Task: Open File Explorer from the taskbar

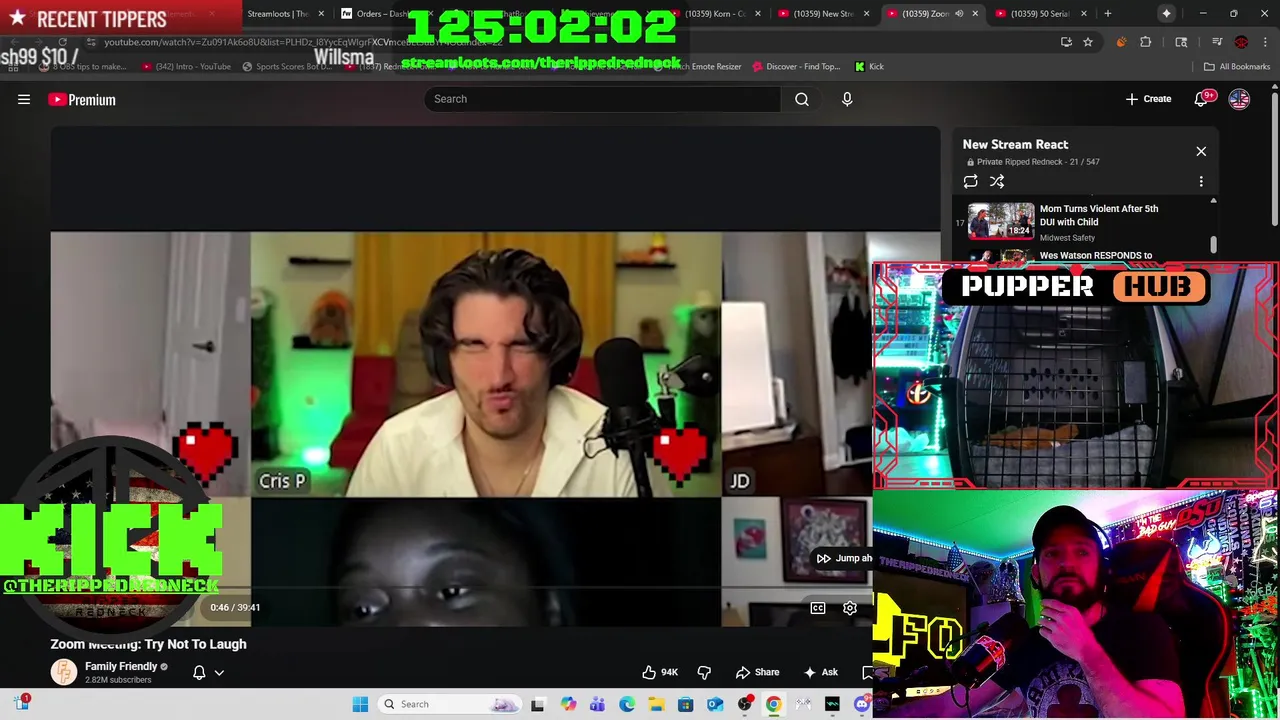Action: click(656, 704)
